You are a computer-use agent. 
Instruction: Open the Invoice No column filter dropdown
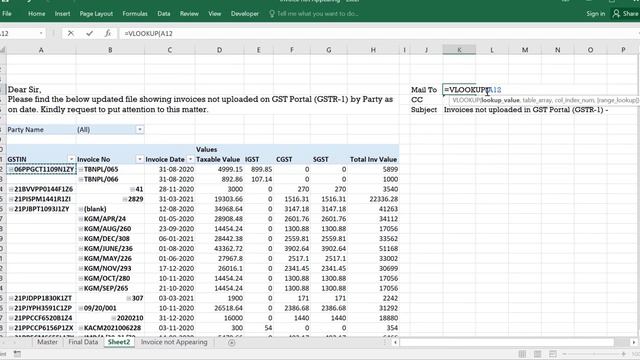[140, 160]
